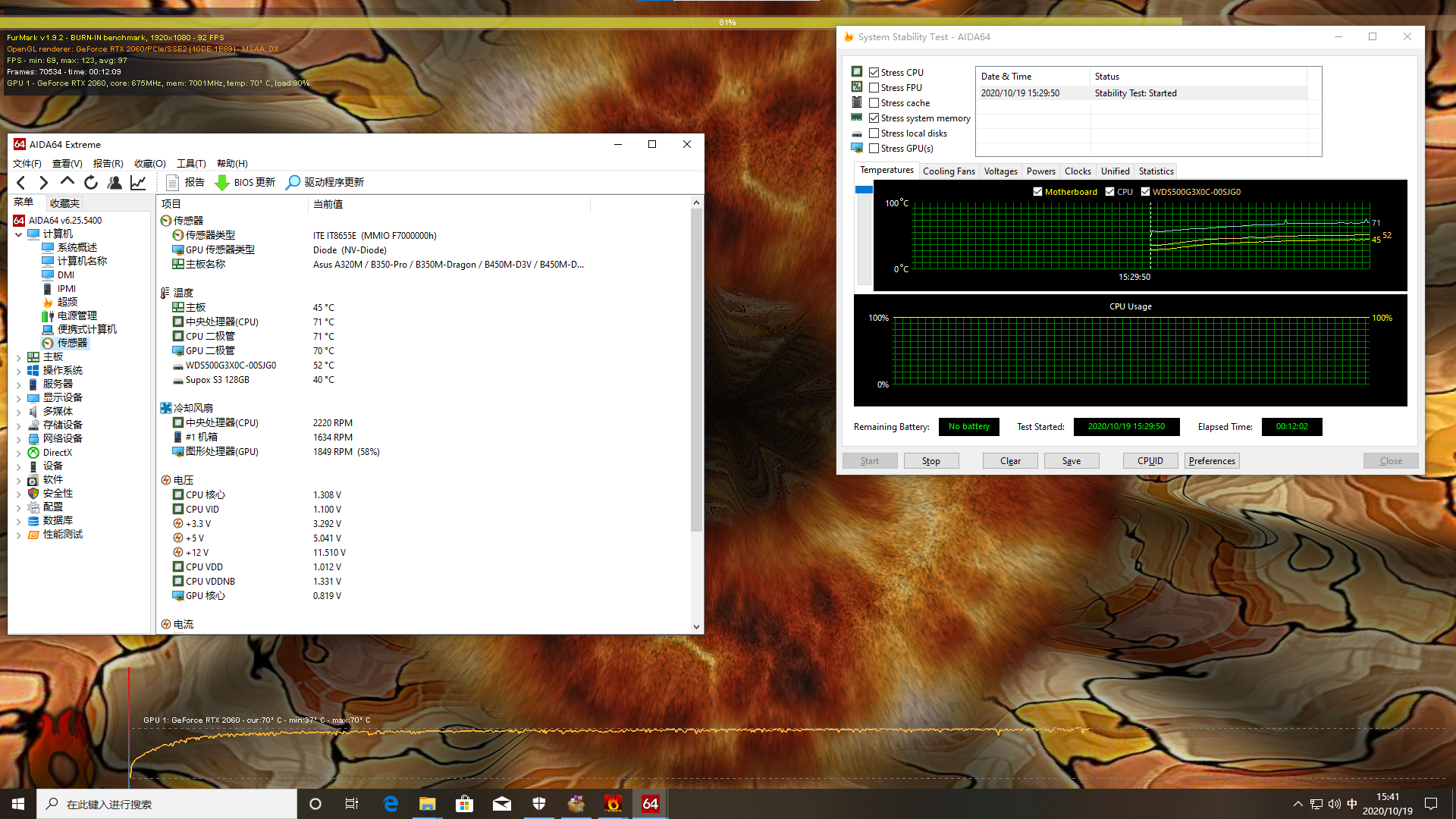This screenshot has height=819, width=1456.
Task: Switch to Voltages tab
Action: point(1000,171)
